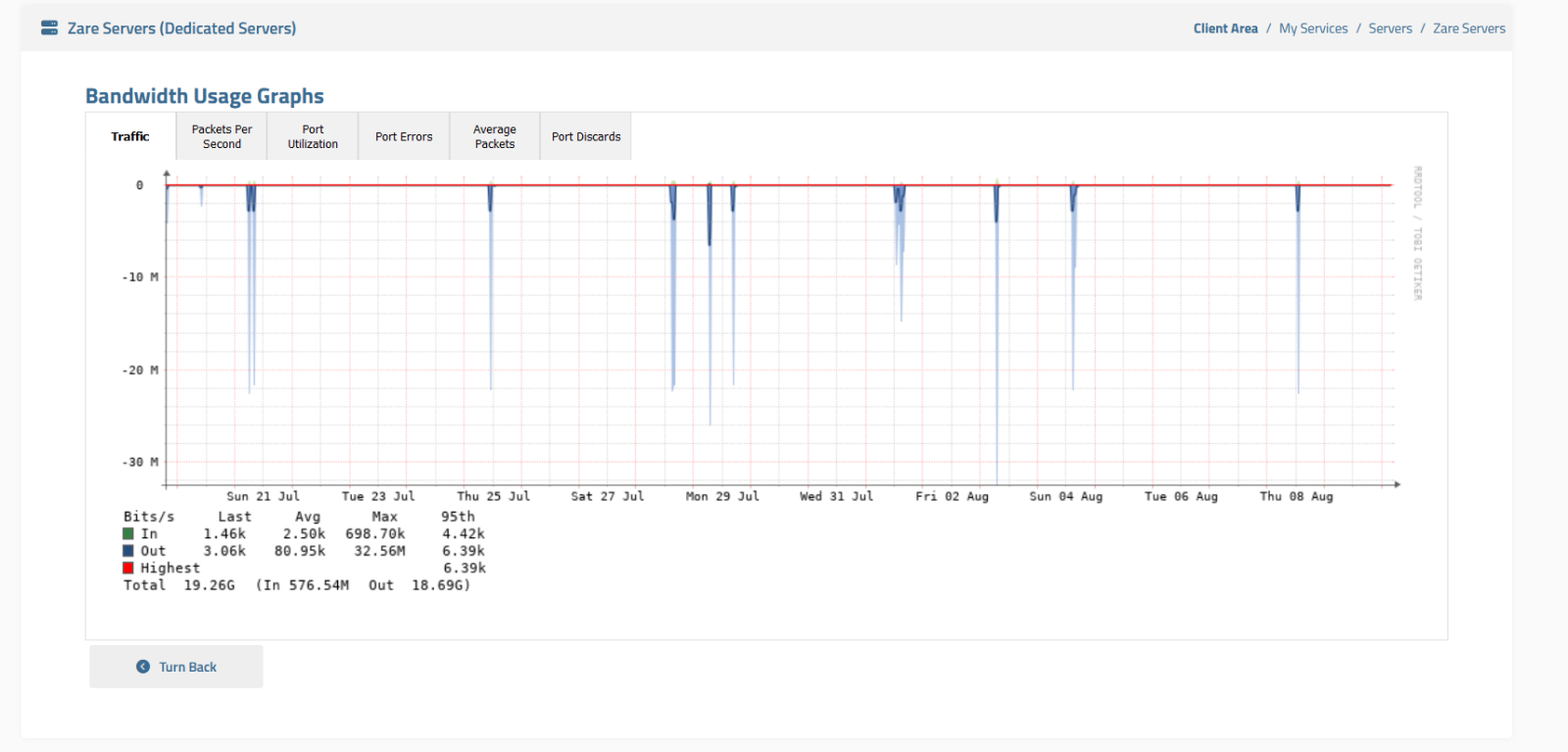Select the Port Errors tab
1568x752 pixels.
(x=404, y=136)
